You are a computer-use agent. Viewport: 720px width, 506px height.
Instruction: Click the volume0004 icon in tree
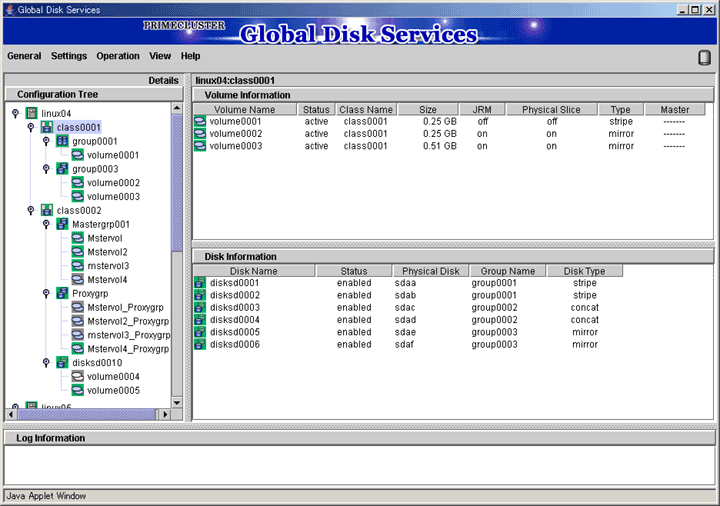pos(78,376)
